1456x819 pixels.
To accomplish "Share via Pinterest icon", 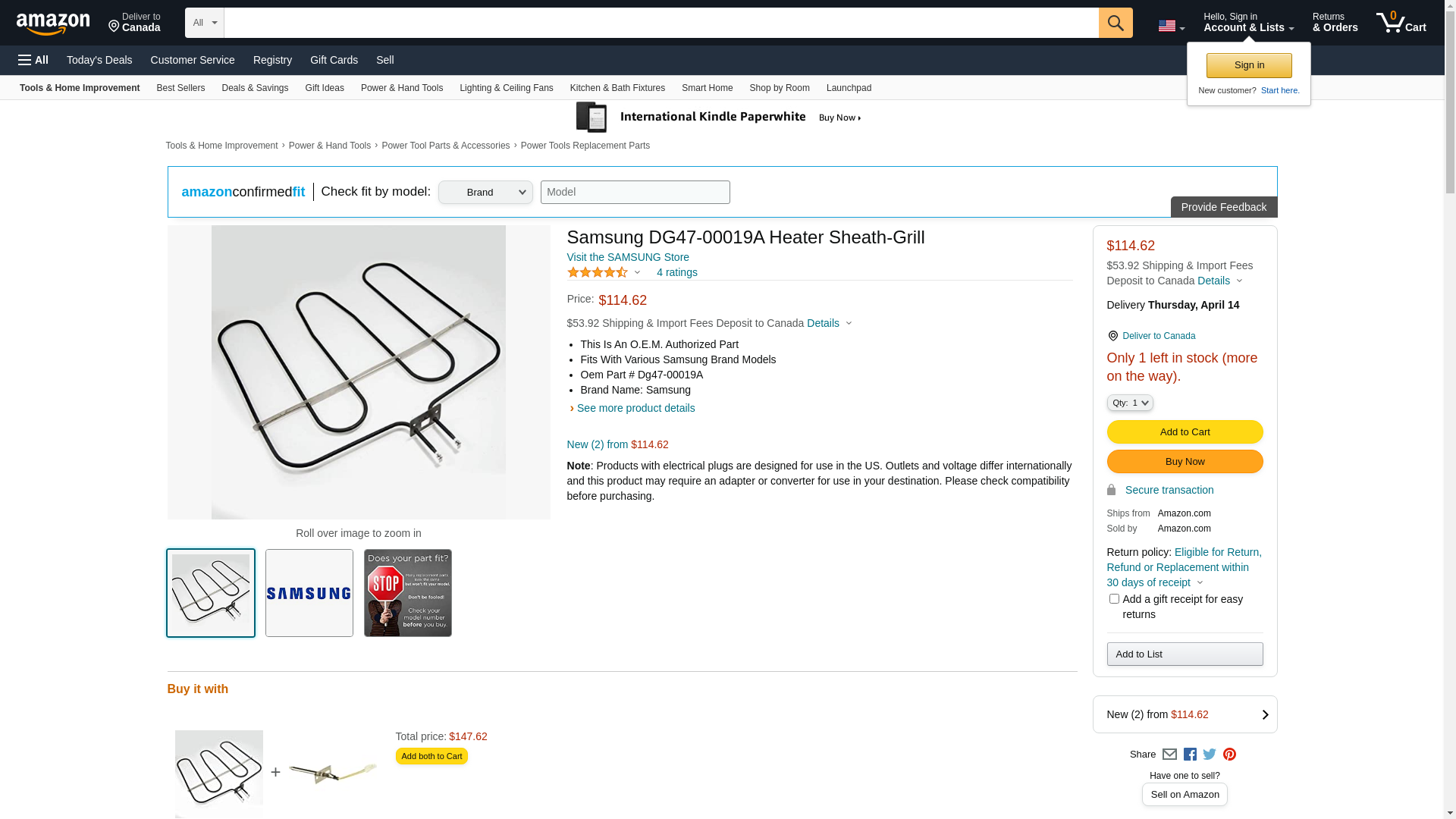I will click(1229, 755).
